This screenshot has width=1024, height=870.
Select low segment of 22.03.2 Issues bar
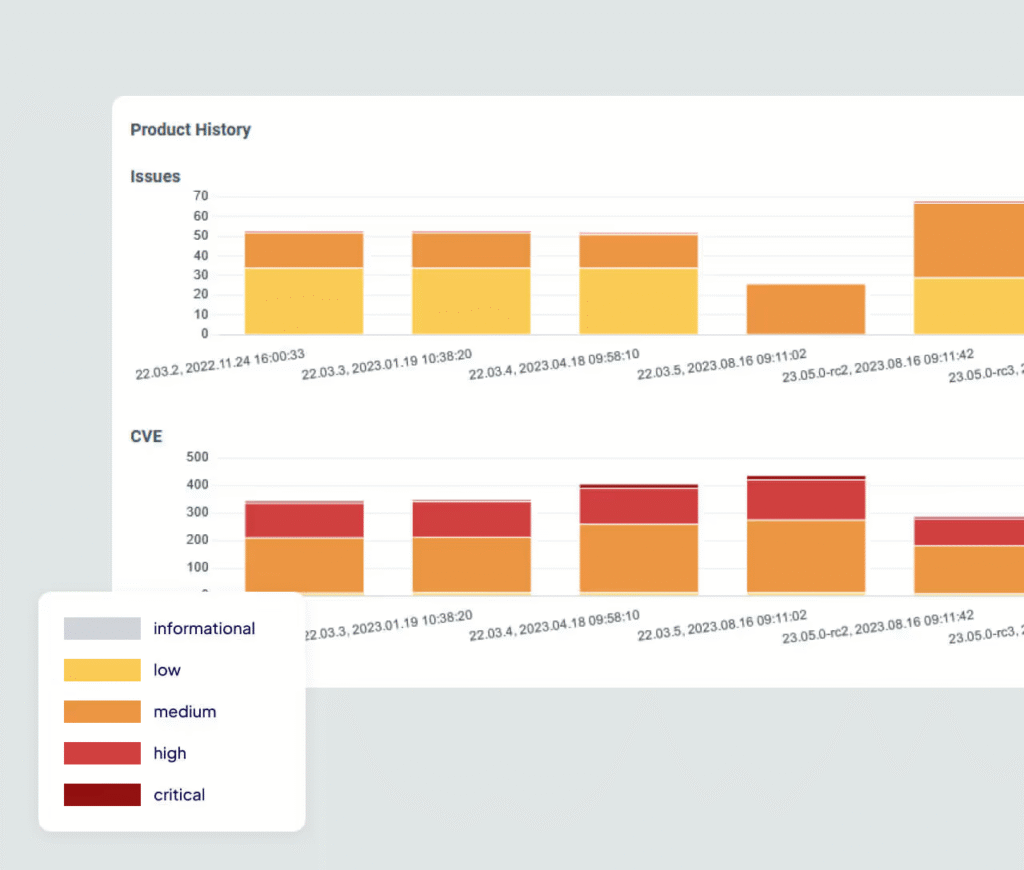click(304, 301)
